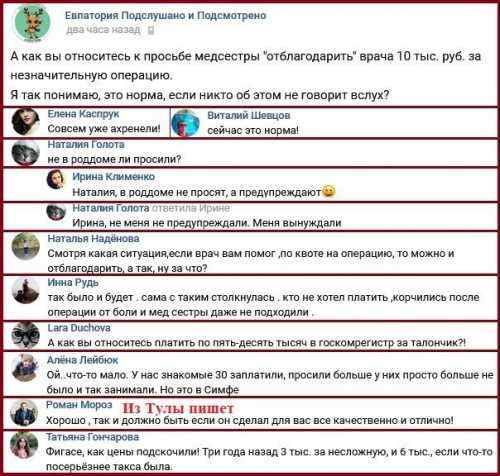The height and width of the screenshot is (476, 500).
Task: Open Роман Мороз's avatar picture
Action: coord(24,413)
